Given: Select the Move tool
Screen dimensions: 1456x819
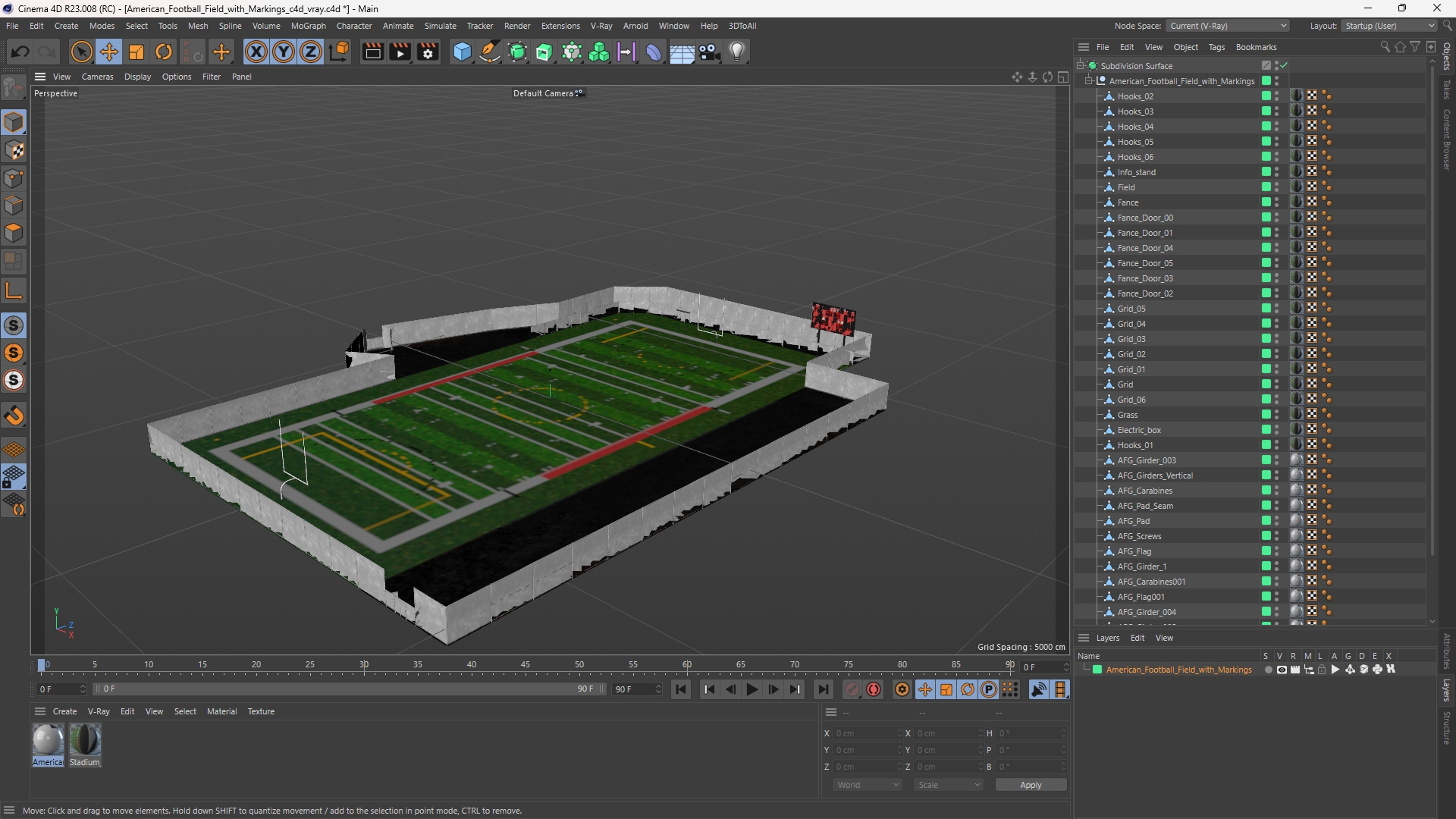Looking at the screenshot, I should (109, 52).
